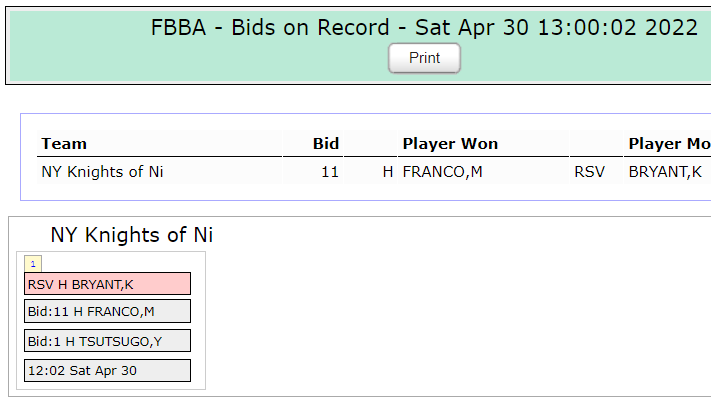Click the Player Moved column header

click(667, 144)
